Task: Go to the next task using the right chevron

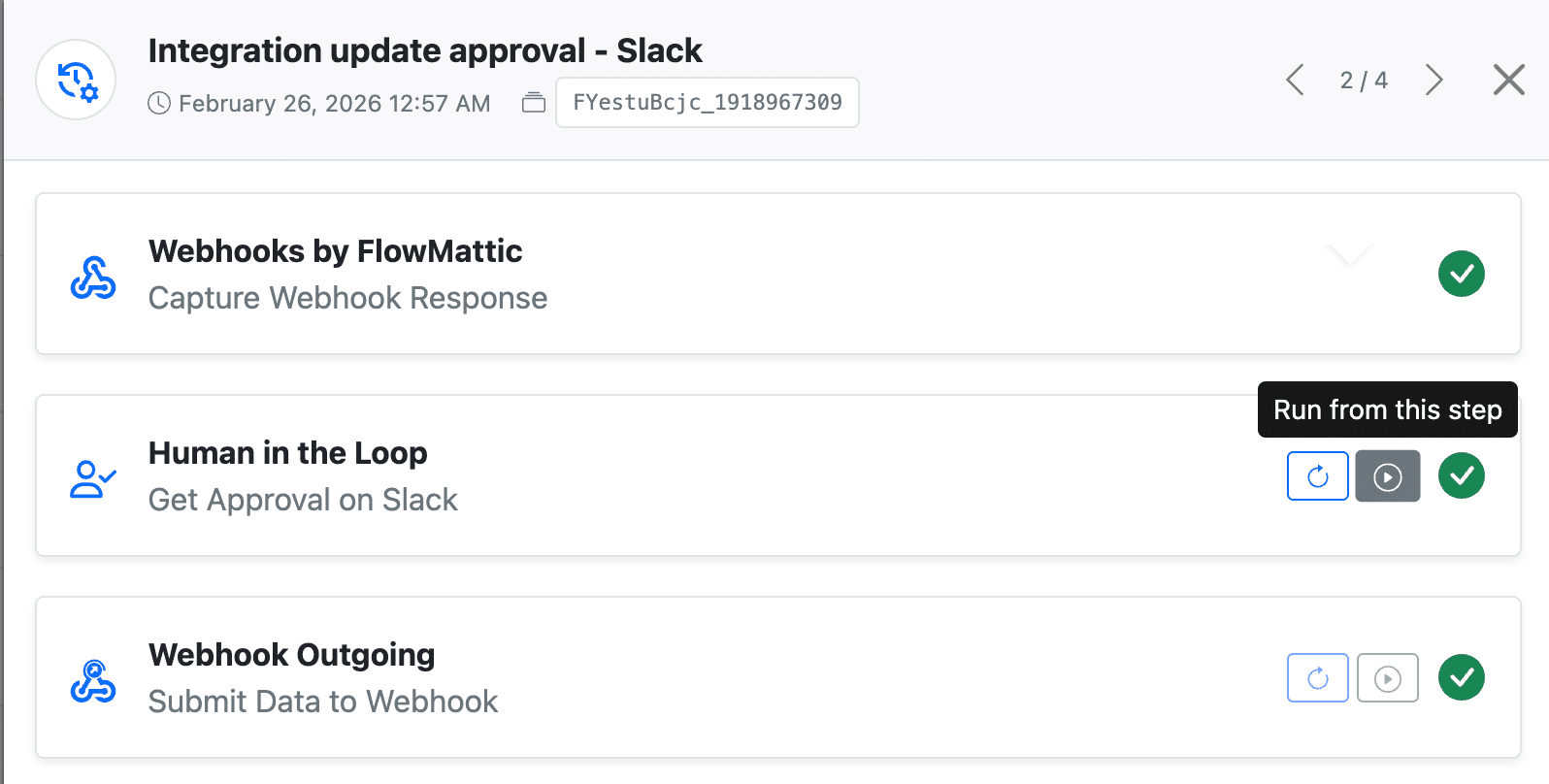Action: click(1434, 81)
